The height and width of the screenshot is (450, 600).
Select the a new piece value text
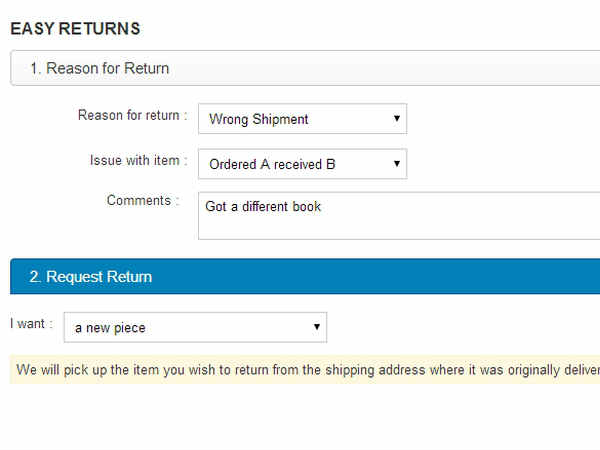(110, 328)
